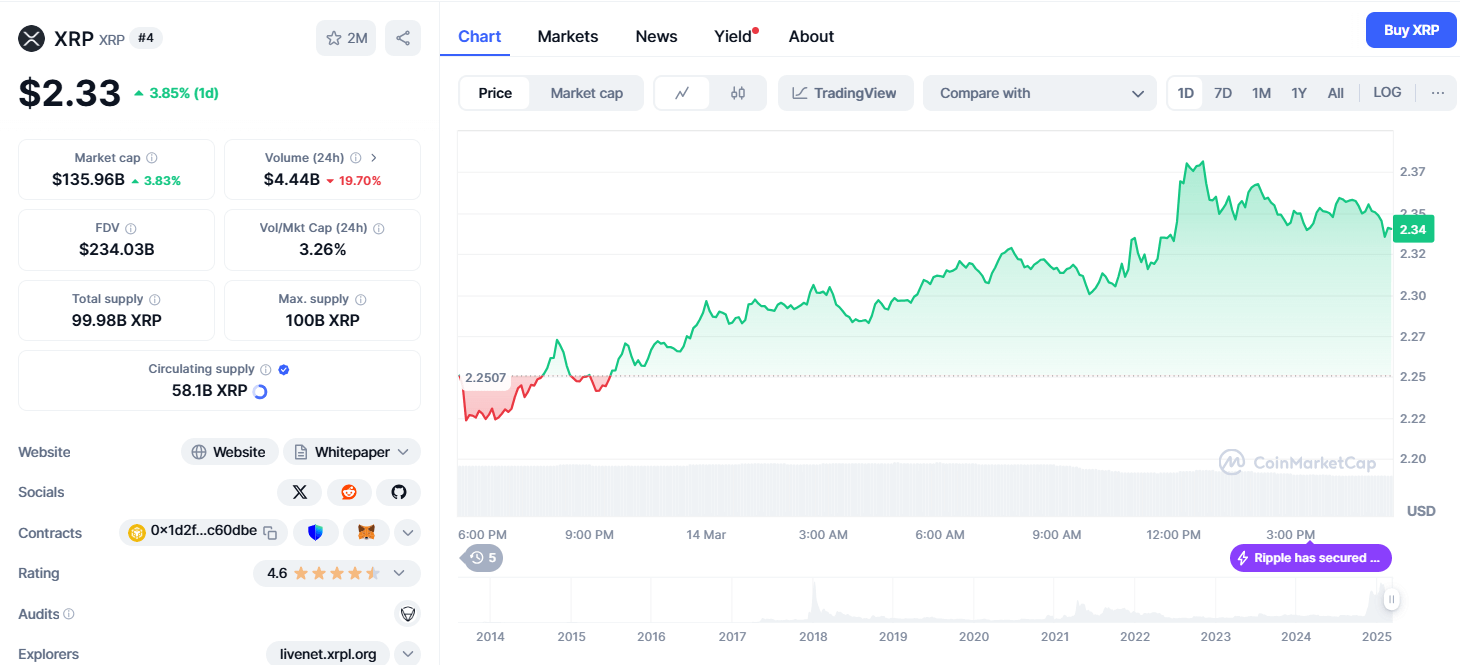Copy the 0x1d2f...c60dbe contract address
1460x665 pixels.
tap(270, 532)
